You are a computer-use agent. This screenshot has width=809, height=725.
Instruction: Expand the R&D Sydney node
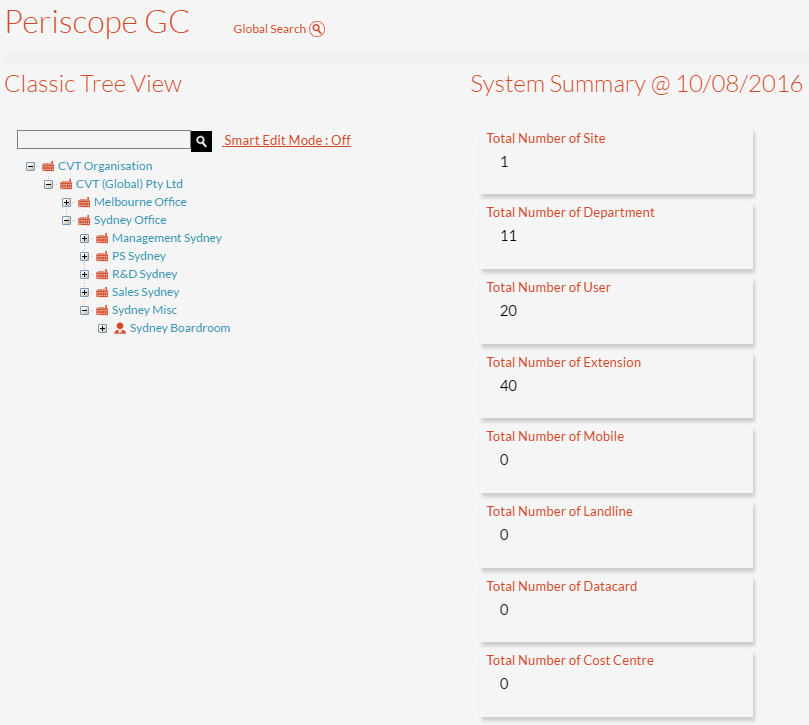(x=85, y=275)
